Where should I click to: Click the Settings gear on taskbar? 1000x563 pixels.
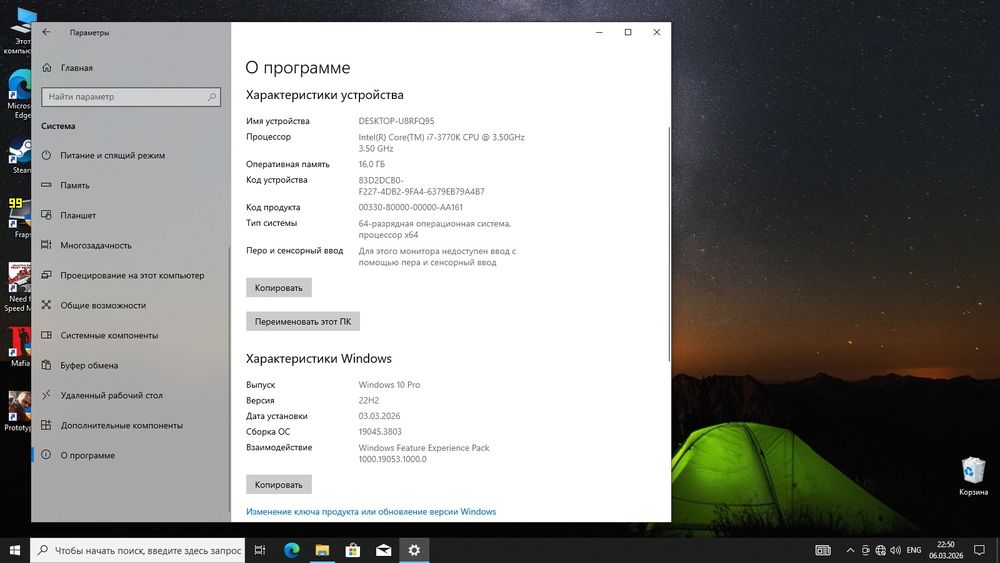click(x=414, y=550)
